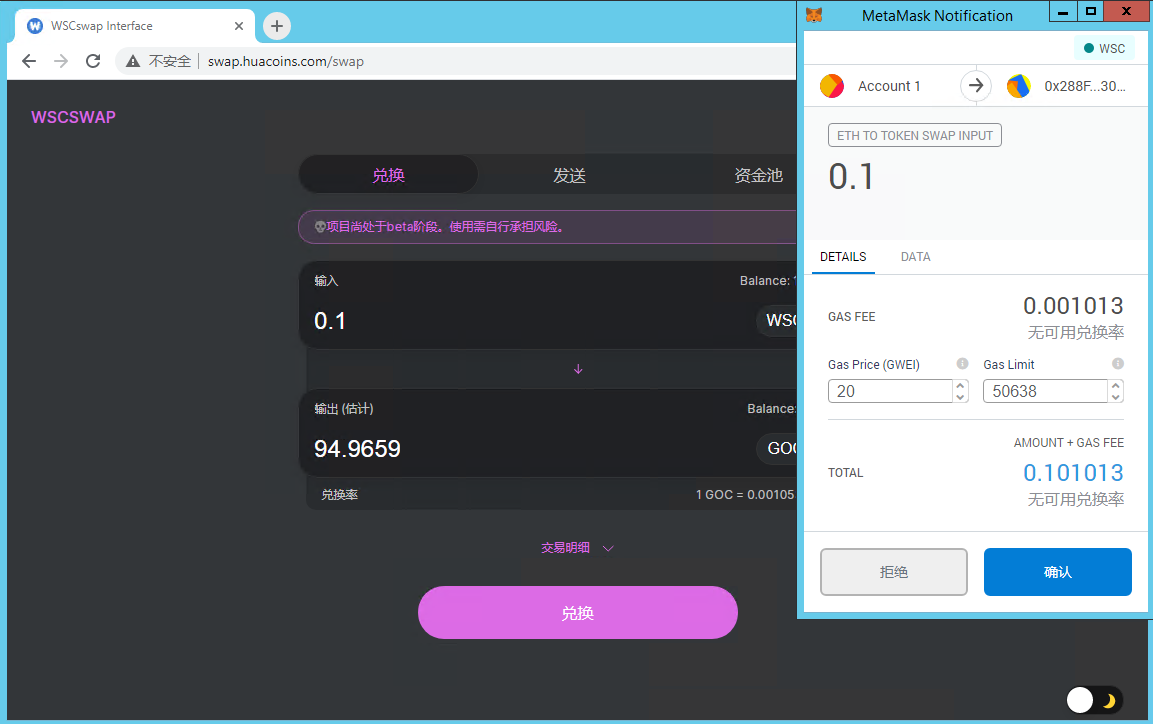Switch to the 发送 send tab
The width and height of the screenshot is (1153, 724).
click(569, 175)
